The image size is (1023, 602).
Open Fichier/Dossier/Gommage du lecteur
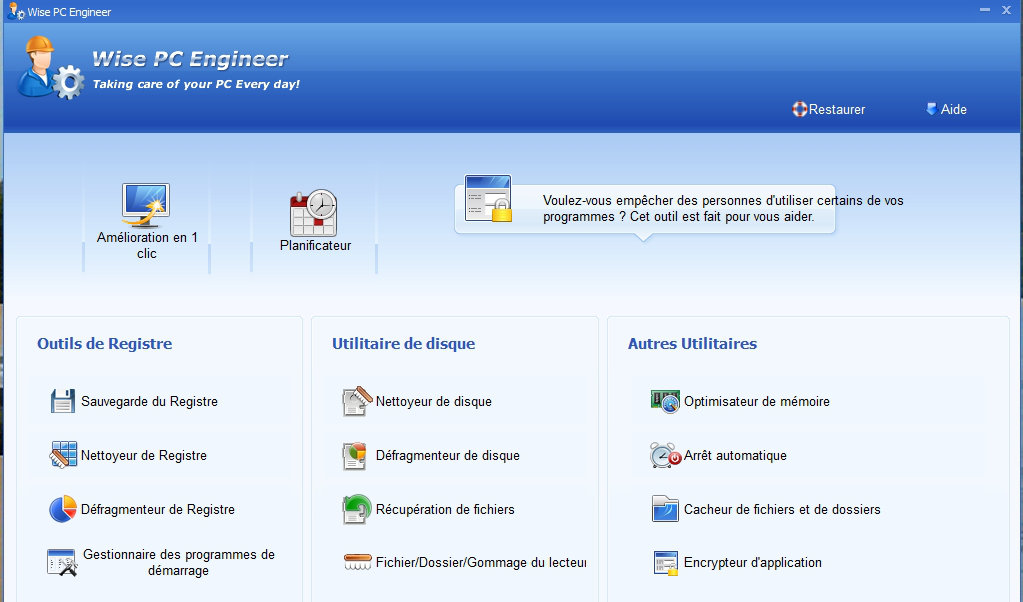tap(481, 562)
